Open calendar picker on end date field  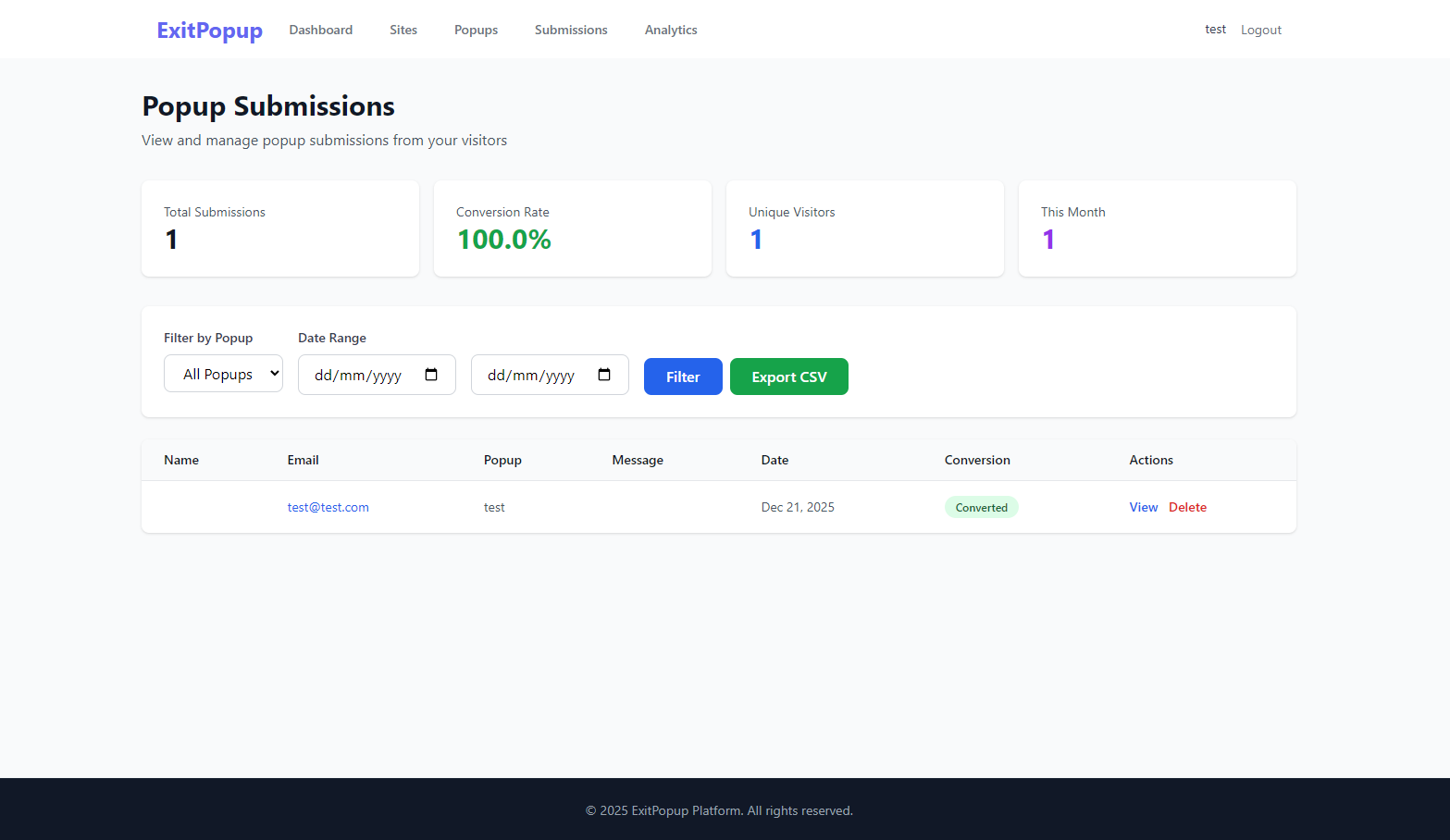coord(604,375)
